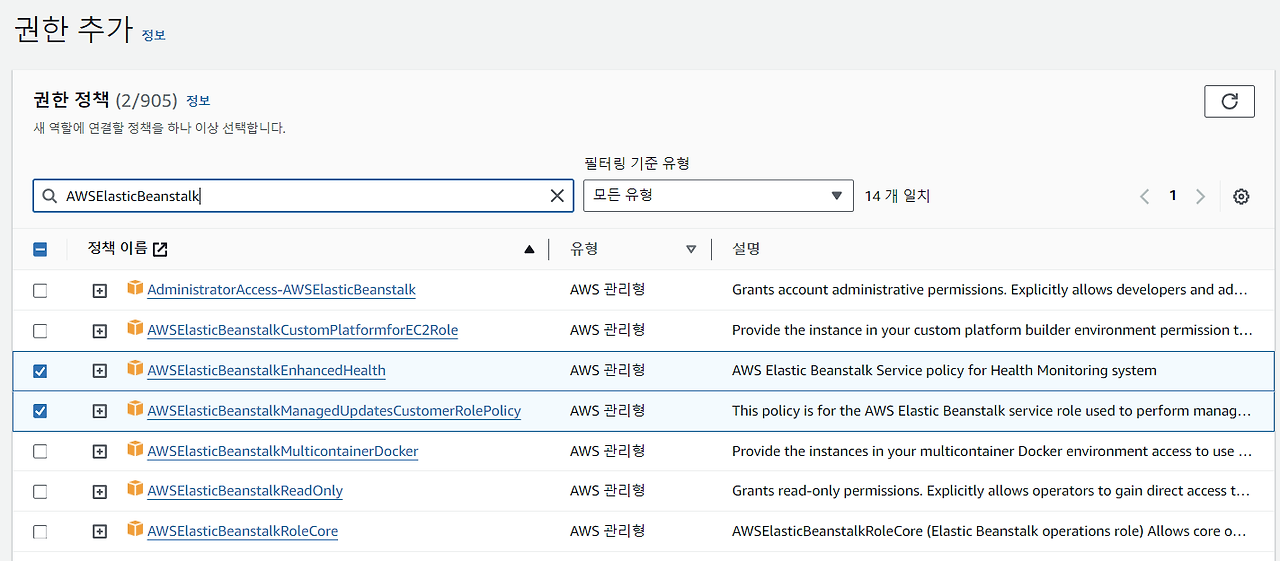Image resolution: width=1280 pixels, height=561 pixels.
Task: Toggle the select-all policies checkbox
Action: pos(40,250)
